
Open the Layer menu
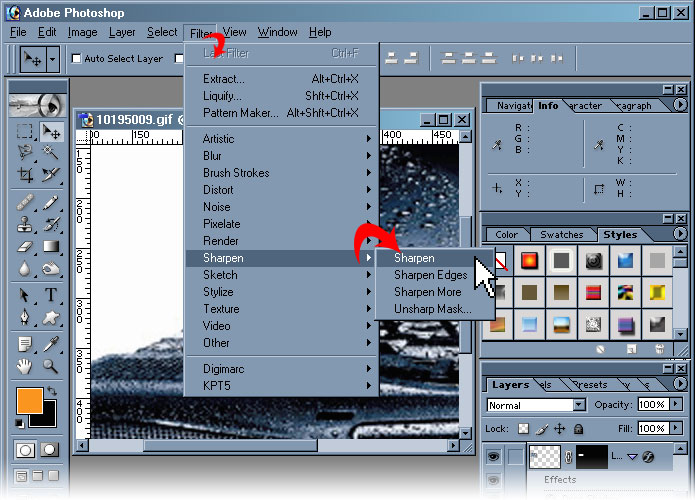(122, 32)
